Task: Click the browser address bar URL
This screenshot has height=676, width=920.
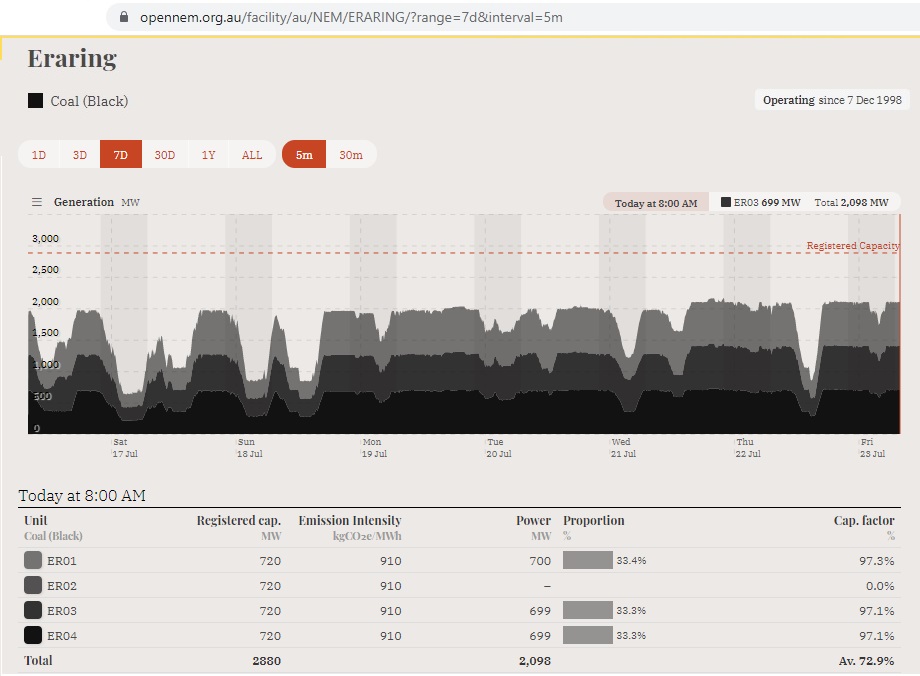Action: [x=351, y=17]
